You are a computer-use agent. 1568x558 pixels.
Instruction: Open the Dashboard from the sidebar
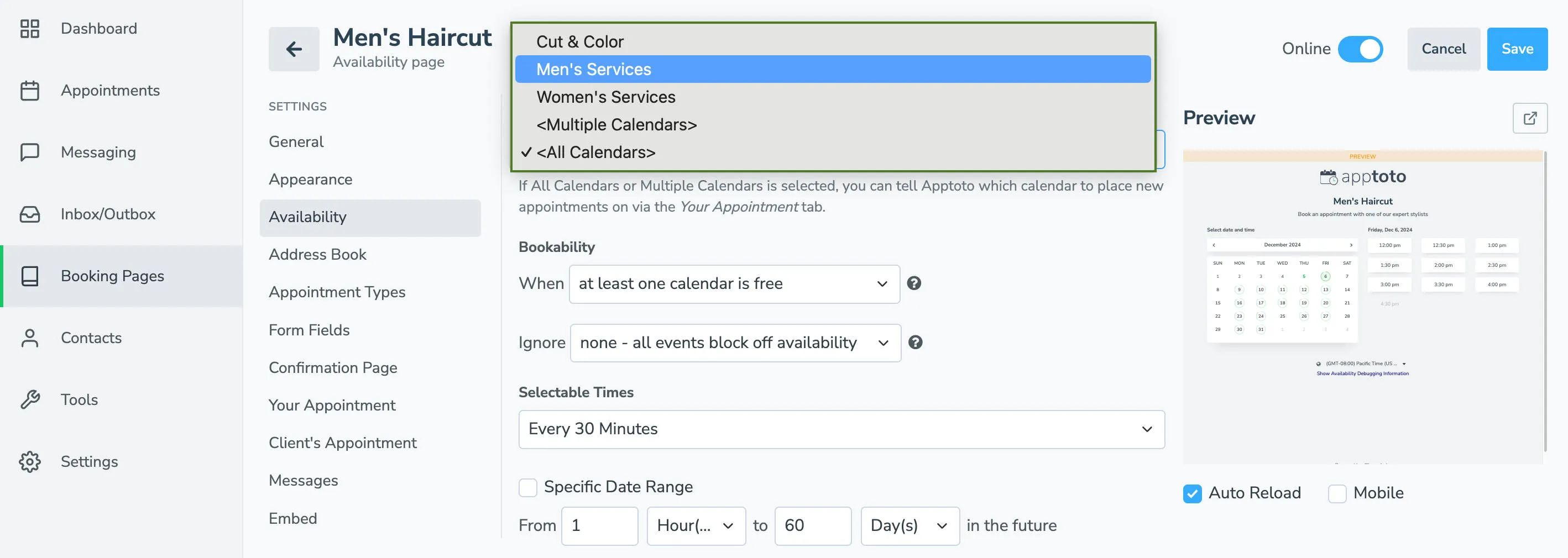(x=98, y=28)
